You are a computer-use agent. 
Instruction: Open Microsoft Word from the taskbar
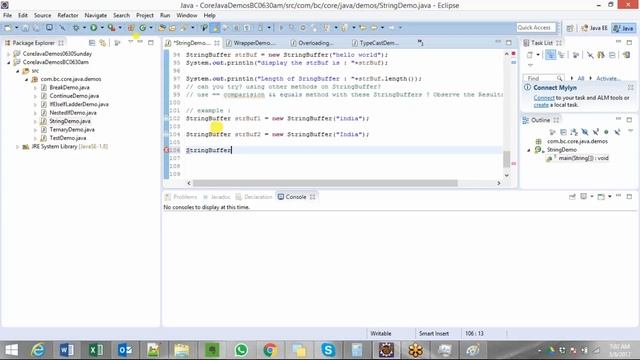click(x=67, y=350)
